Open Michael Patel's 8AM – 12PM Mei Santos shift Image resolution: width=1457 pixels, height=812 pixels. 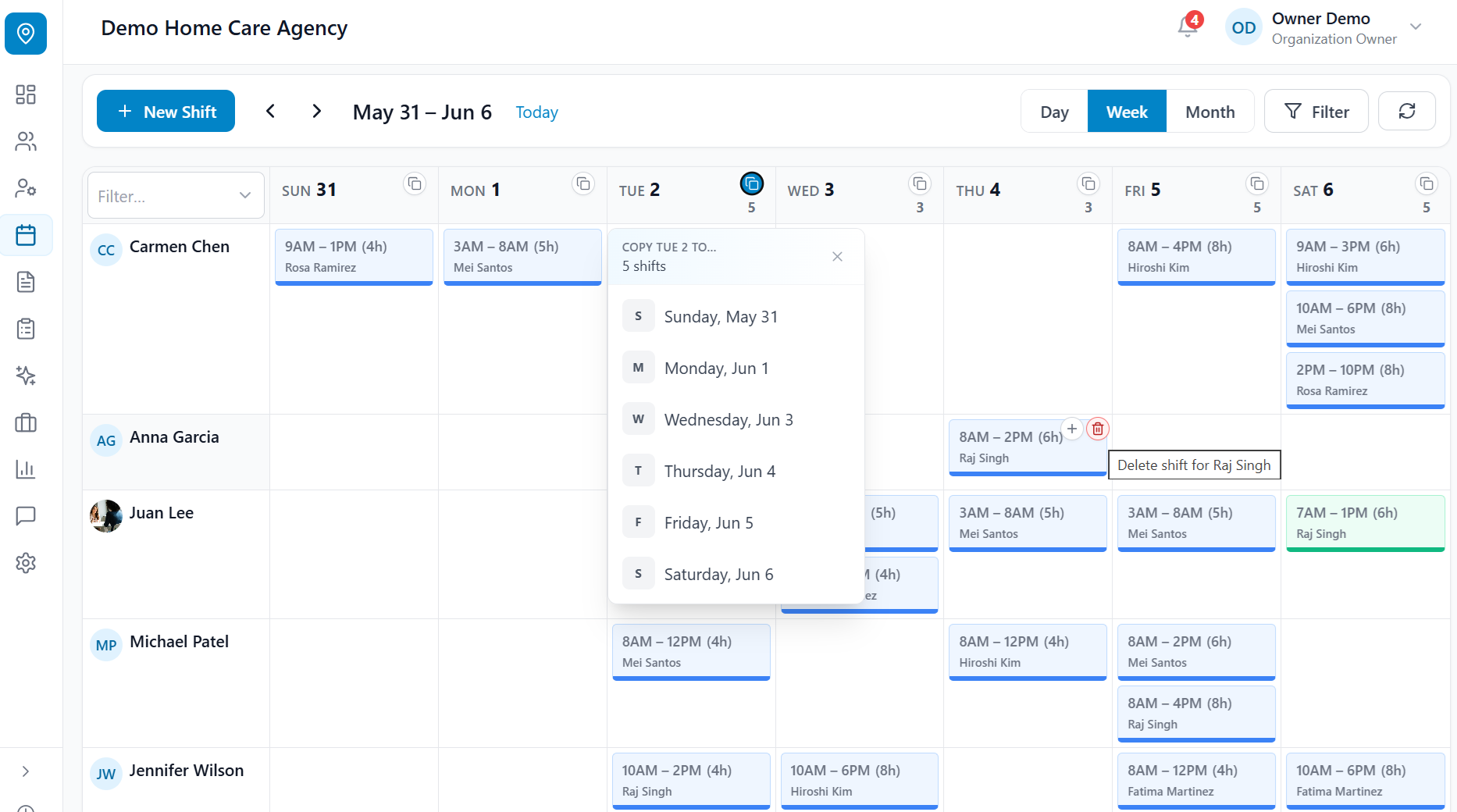pos(691,652)
